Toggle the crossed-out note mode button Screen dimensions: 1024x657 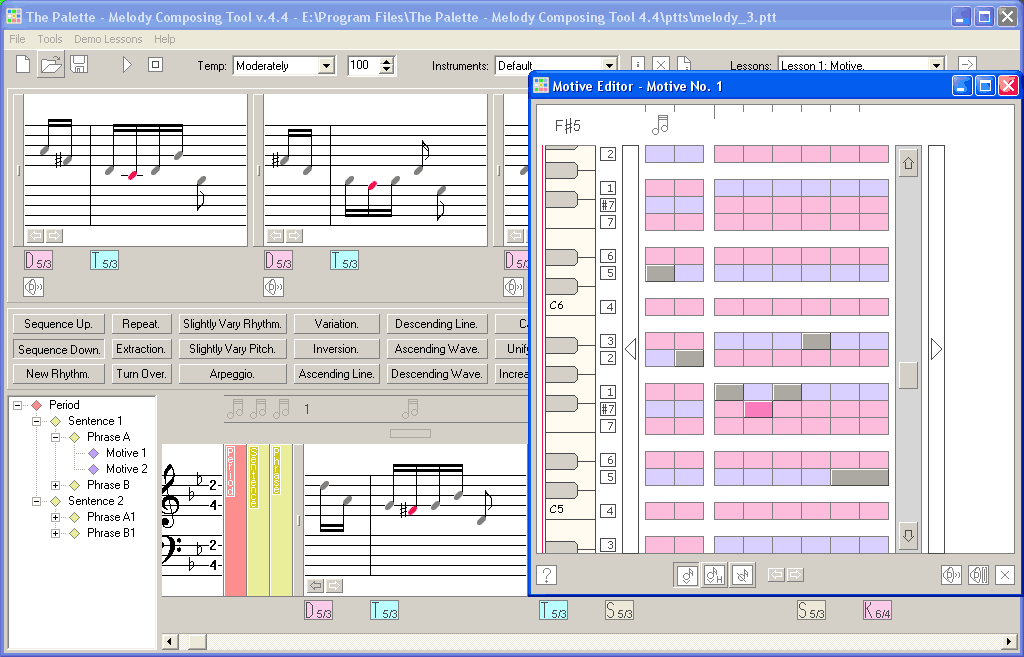[x=741, y=575]
